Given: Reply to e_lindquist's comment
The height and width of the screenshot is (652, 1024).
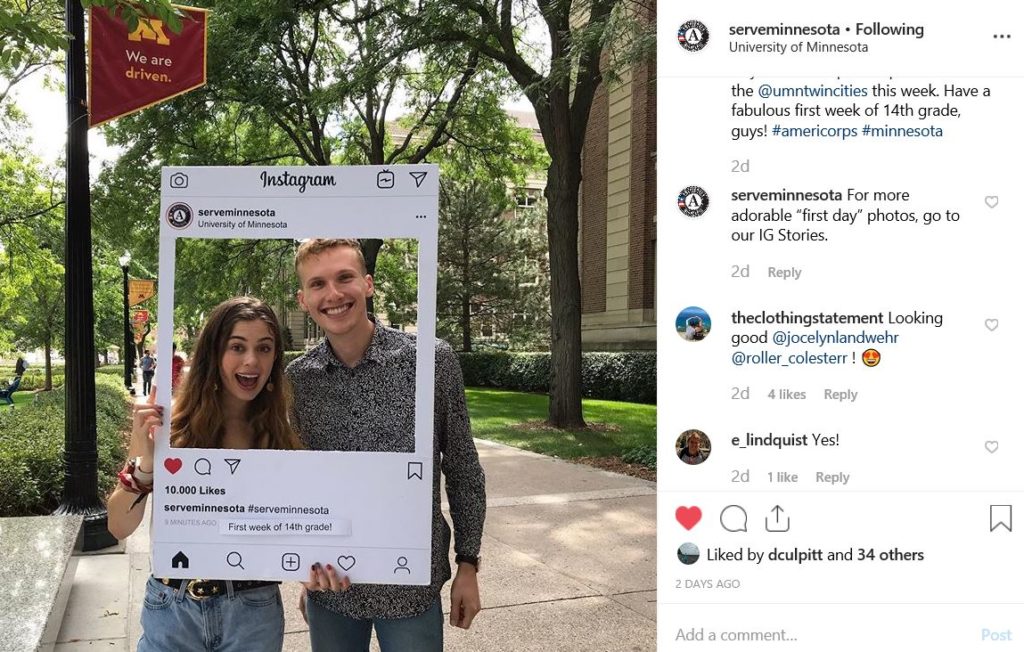Looking at the screenshot, I should 832,478.
